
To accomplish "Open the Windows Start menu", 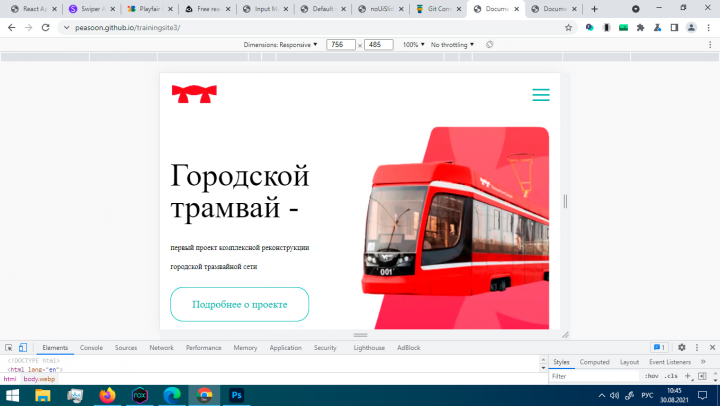I will pos(12,395).
